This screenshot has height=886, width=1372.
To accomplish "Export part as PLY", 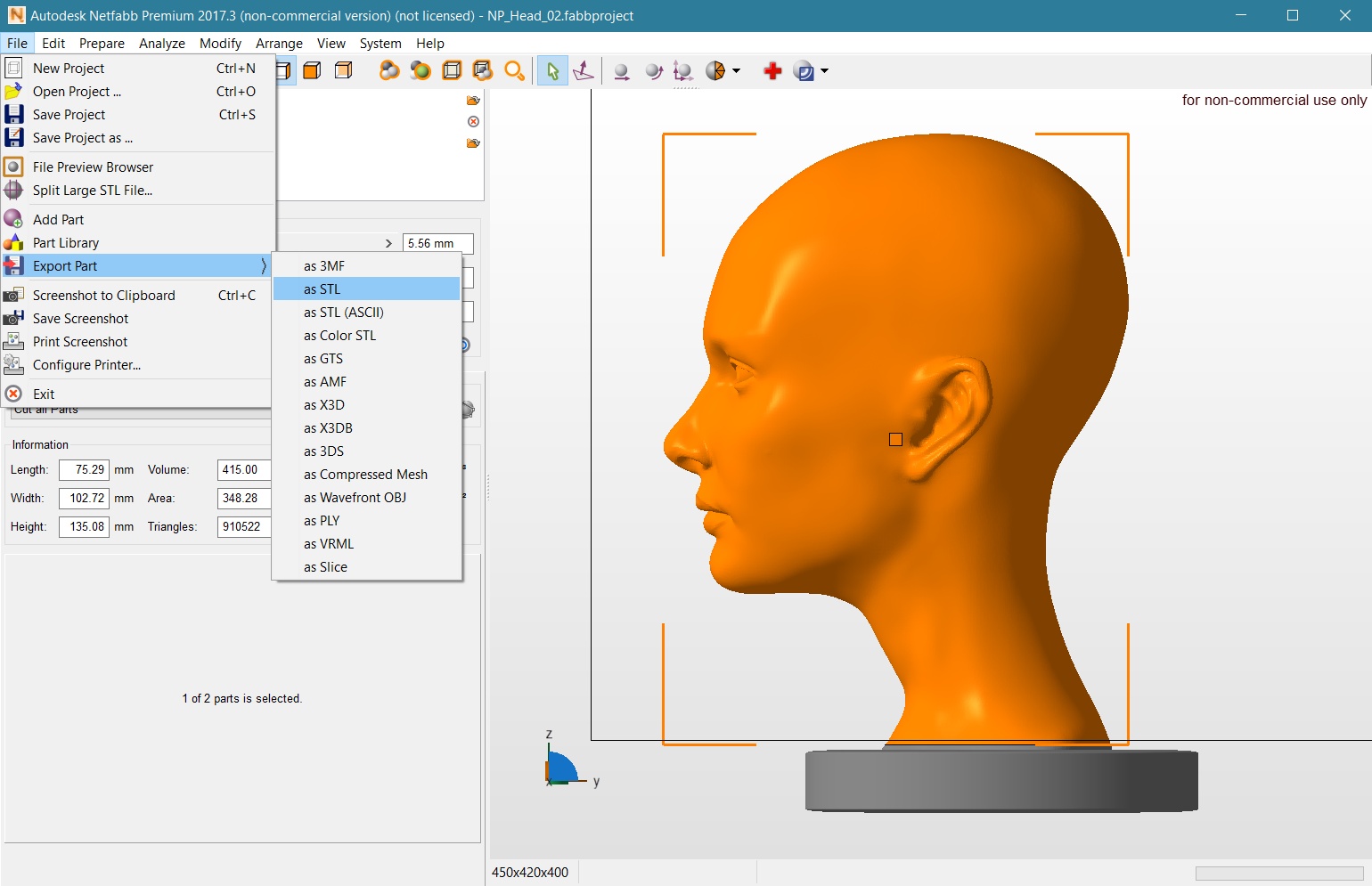I will click(366, 521).
